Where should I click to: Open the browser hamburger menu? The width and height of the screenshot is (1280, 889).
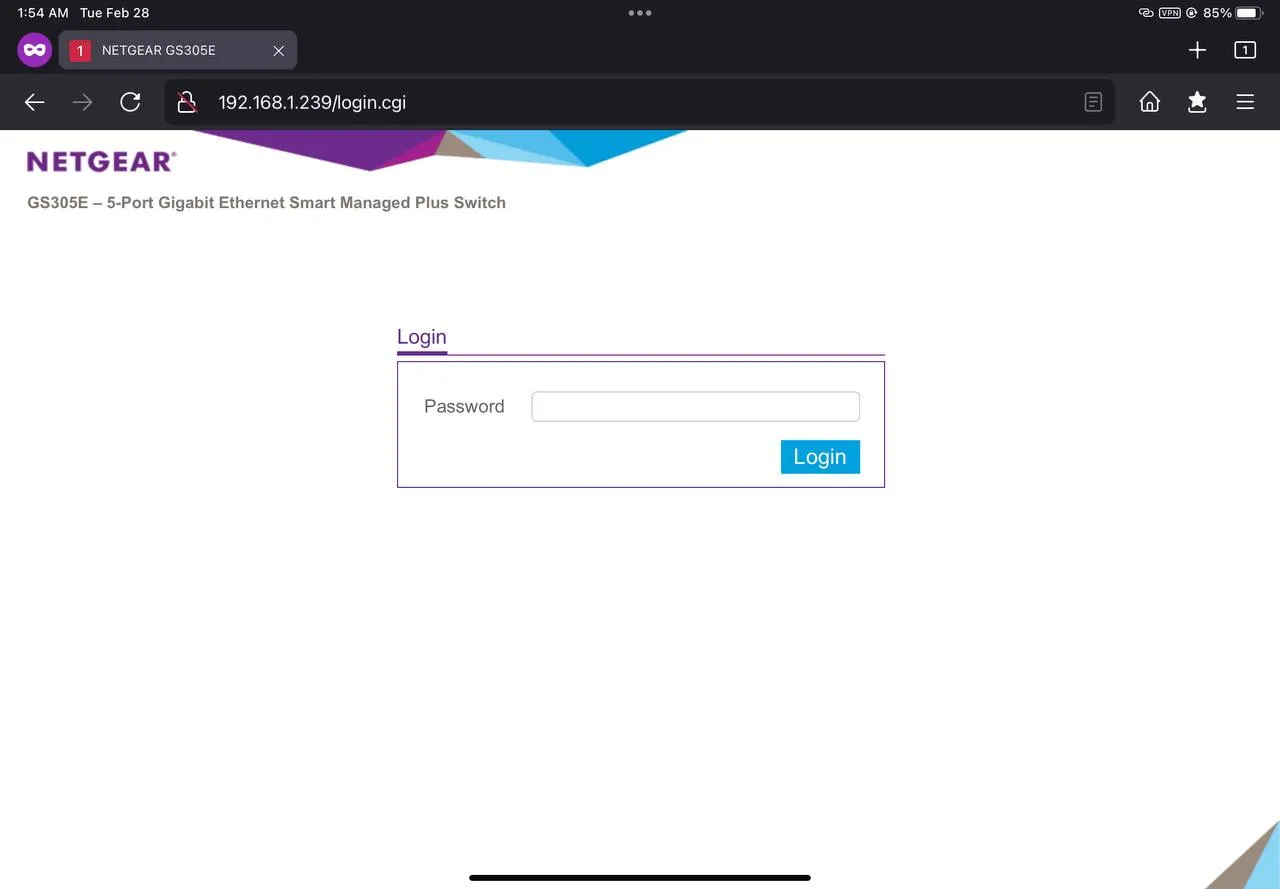pos(1245,102)
